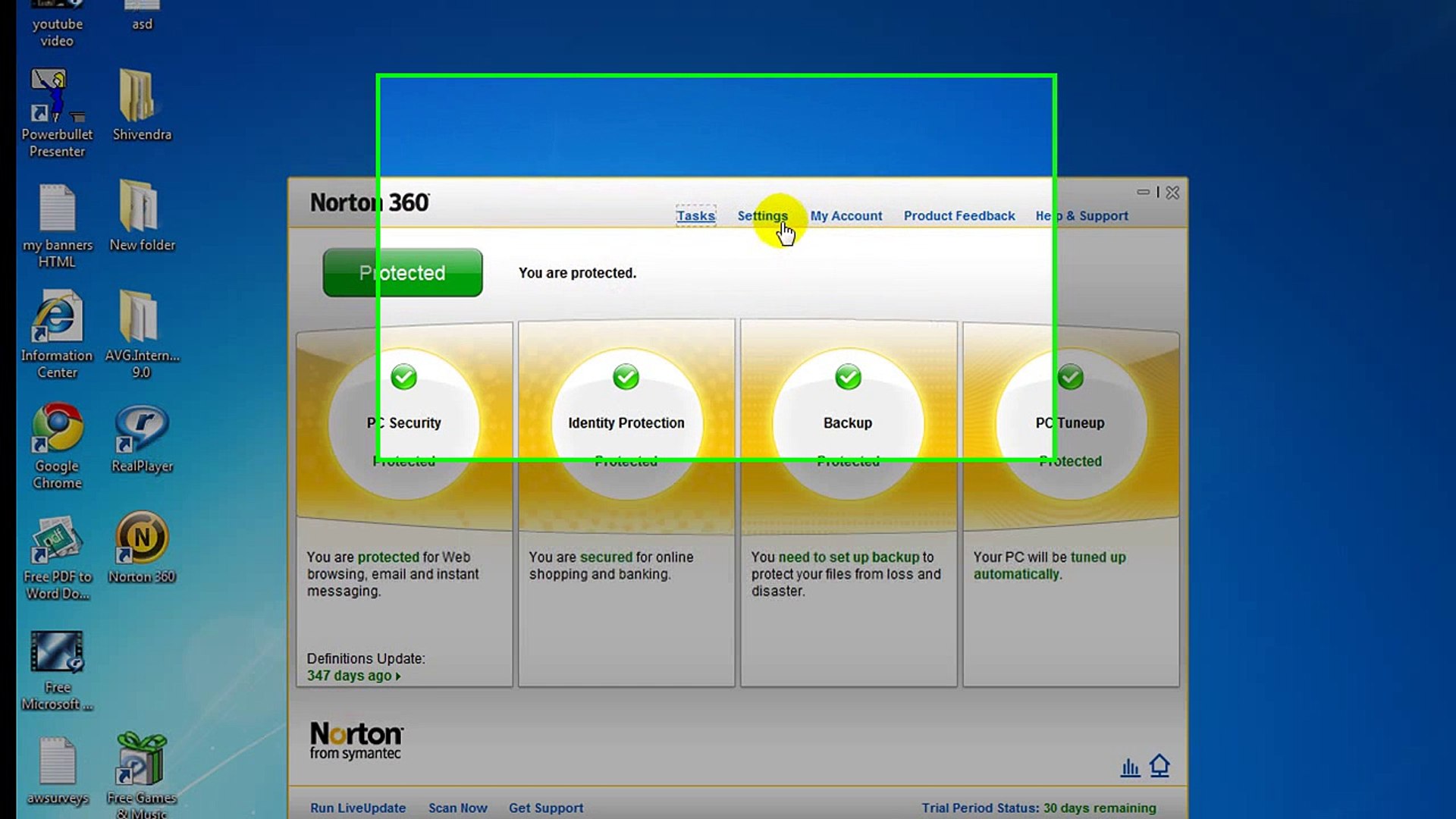The image size is (1456, 819).
Task: Select the youtube video desktop item
Action: pos(57,24)
